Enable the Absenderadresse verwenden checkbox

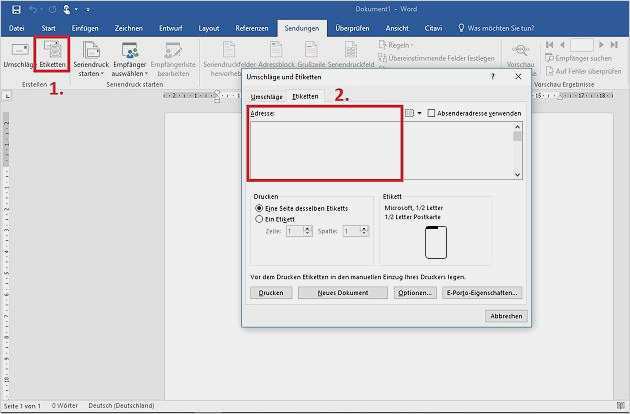click(431, 114)
